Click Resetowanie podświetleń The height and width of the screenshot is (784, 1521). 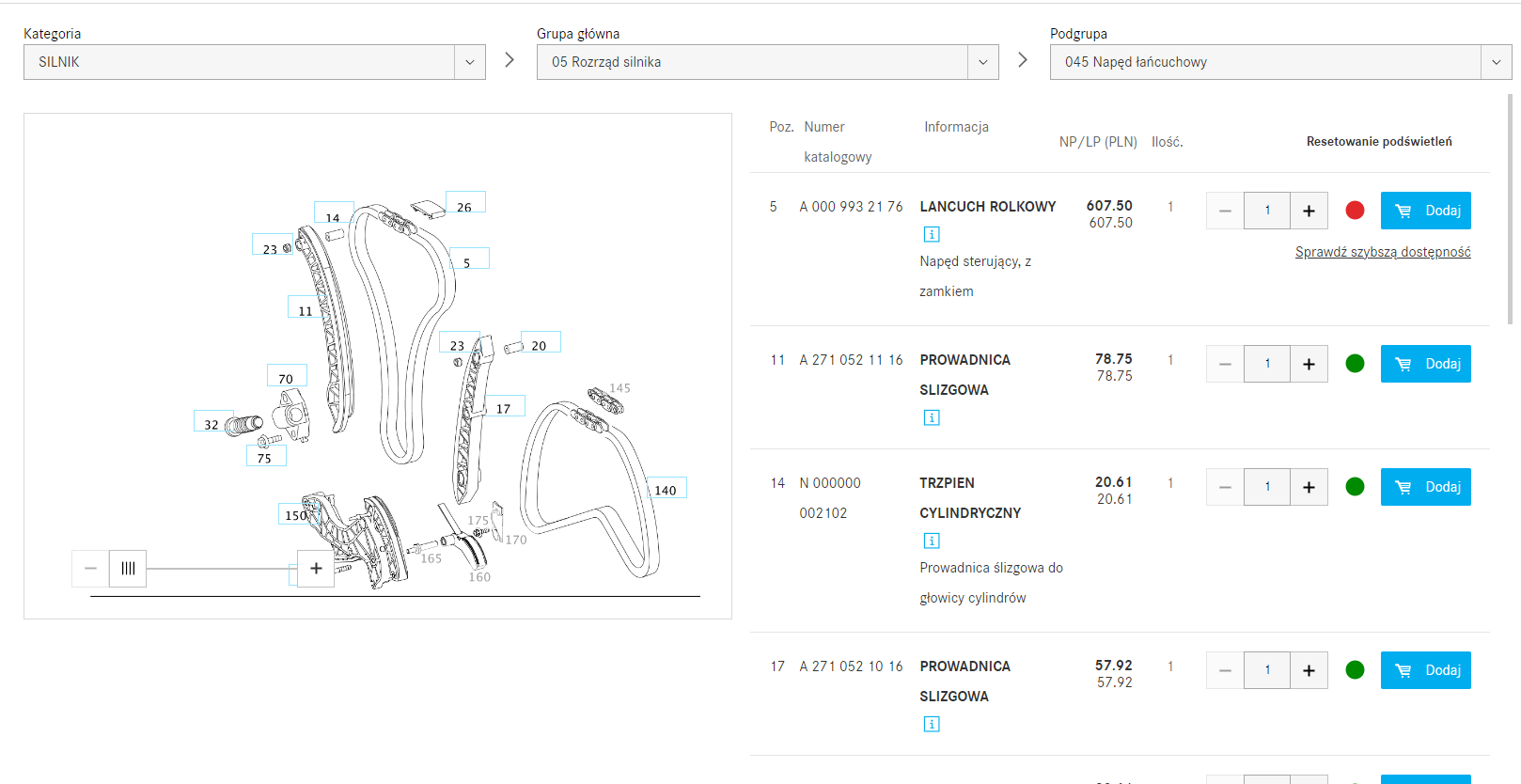pos(1378,142)
